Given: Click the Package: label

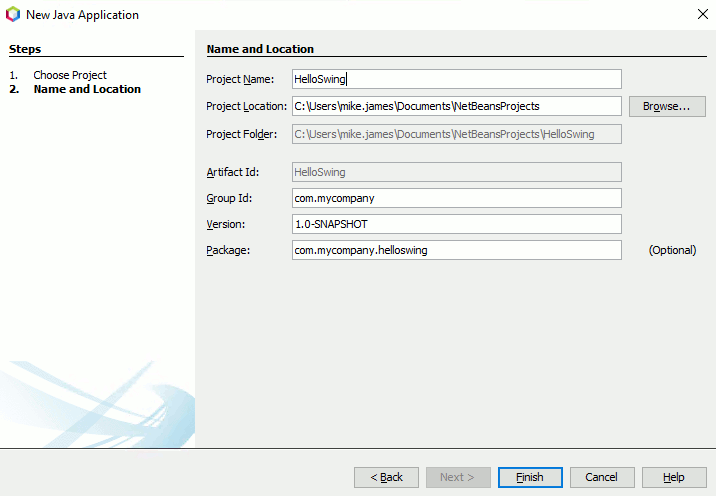Looking at the screenshot, I should pyautogui.click(x=228, y=250).
